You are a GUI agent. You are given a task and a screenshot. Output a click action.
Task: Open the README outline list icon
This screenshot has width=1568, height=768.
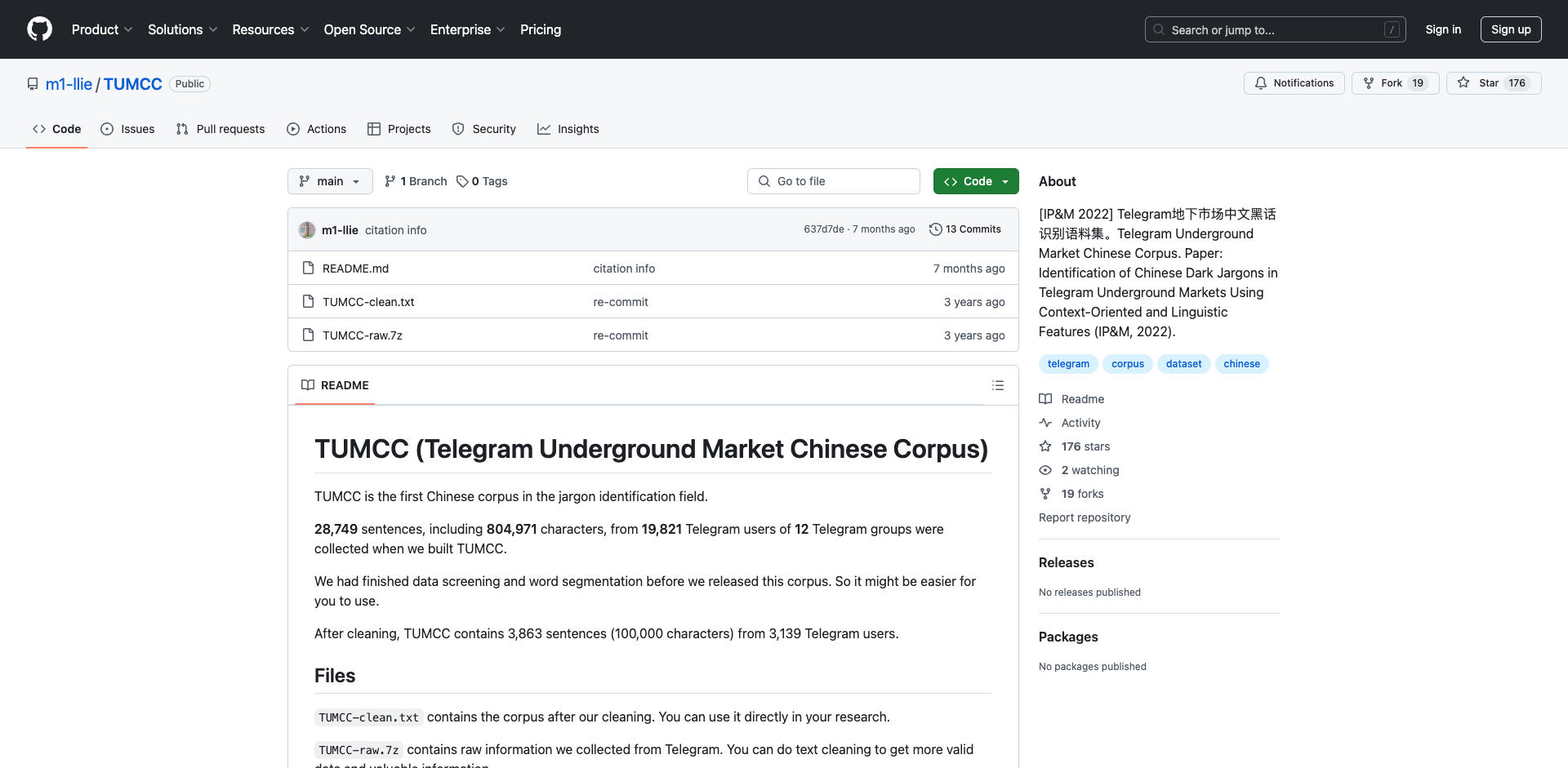click(x=998, y=385)
